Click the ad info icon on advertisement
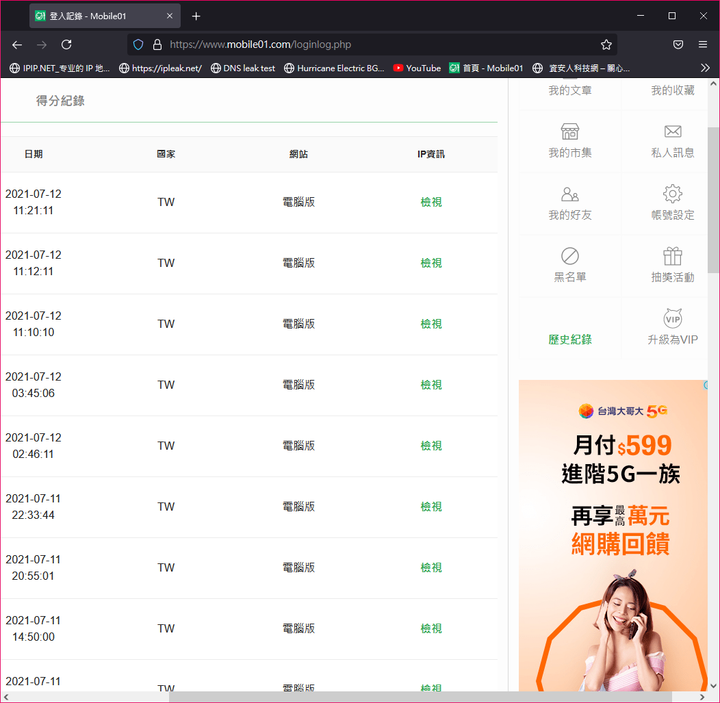The width and height of the screenshot is (720, 703). point(706,385)
